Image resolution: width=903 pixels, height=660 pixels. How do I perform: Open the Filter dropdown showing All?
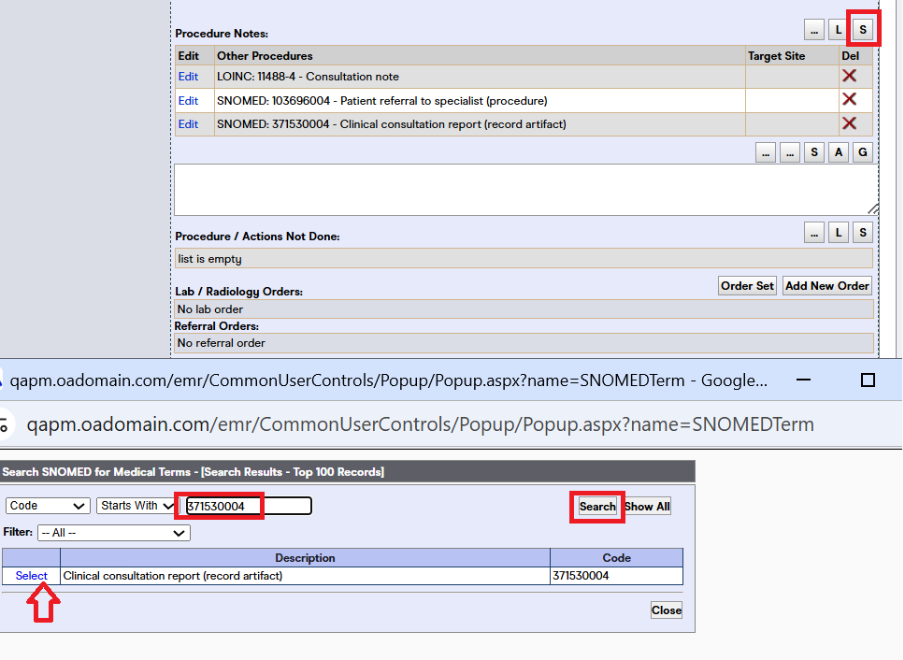click(x=113, y=532)
